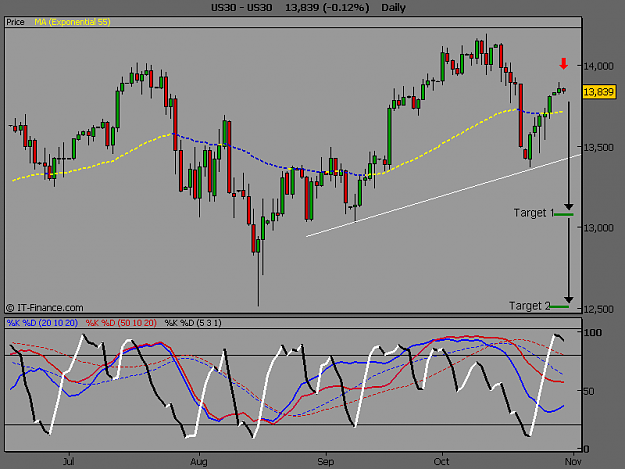Select the %K %D (5 3 1) stochastic label
Image resolution: width=625 pixels, height=469 pixels.
[193, 323]
